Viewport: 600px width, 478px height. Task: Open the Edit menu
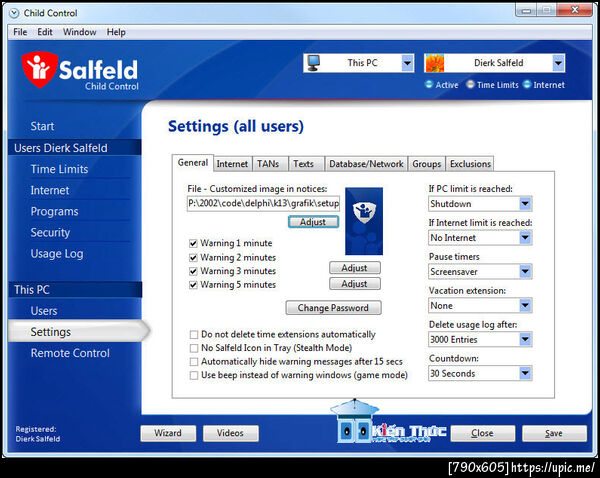pyautogui.click(x=45, y=32)
